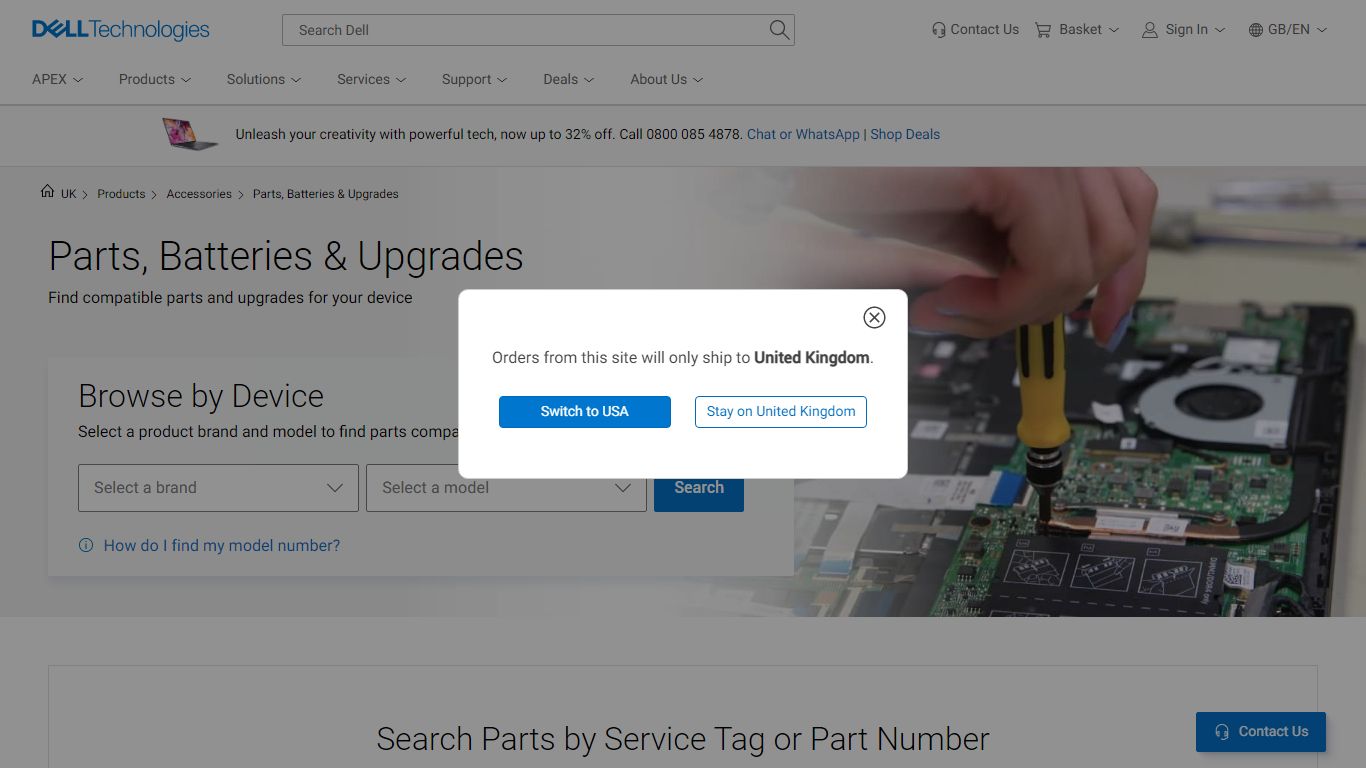
Task: Click the home breadcrumb icon
Action: 47,192
